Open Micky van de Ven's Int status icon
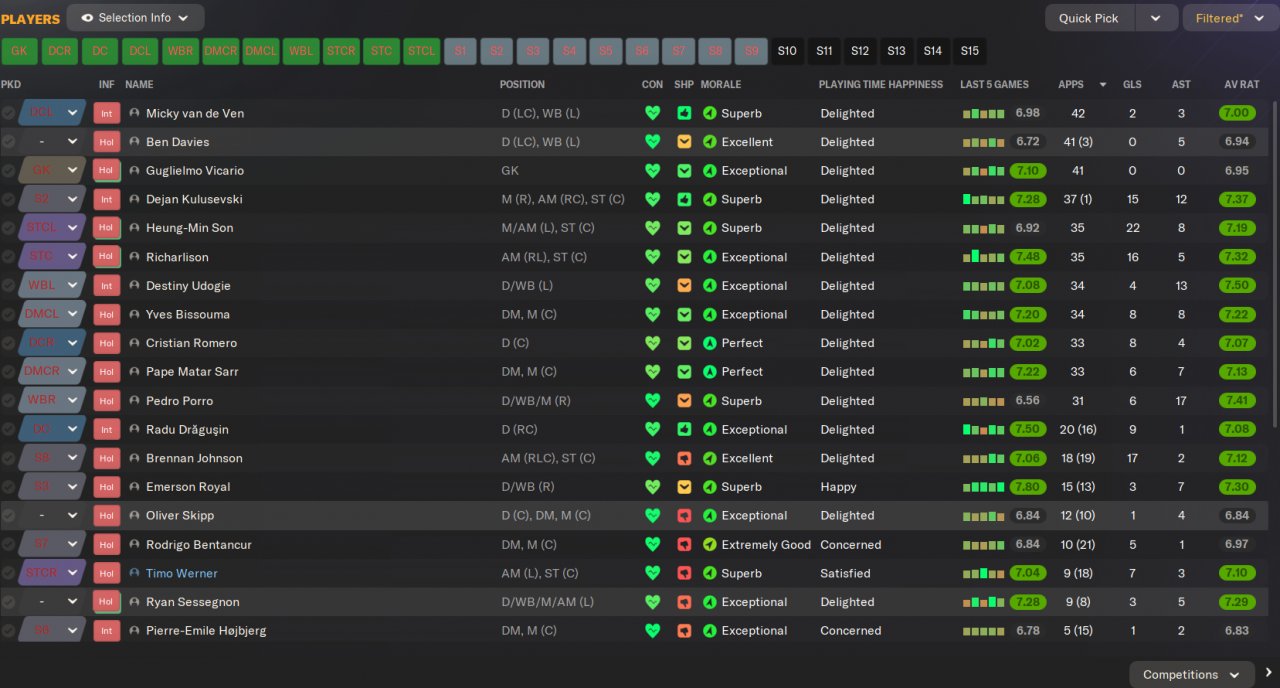The height and width of the screenshot is (688, 1280). click(x=106, y=113)
